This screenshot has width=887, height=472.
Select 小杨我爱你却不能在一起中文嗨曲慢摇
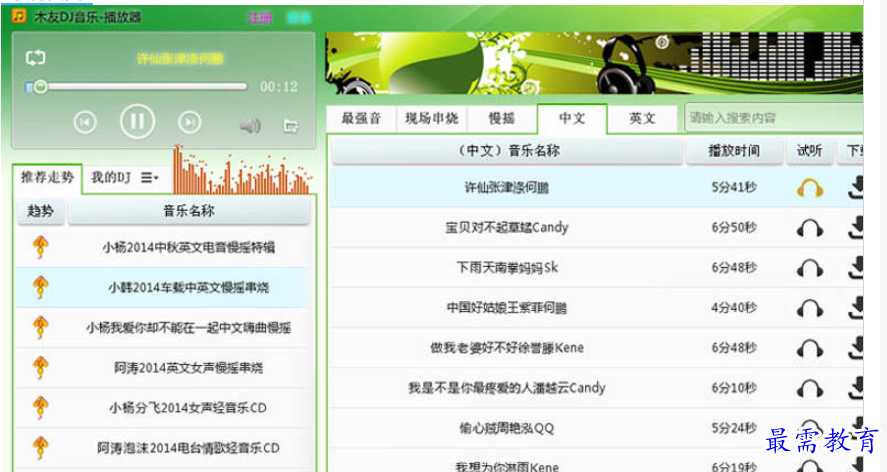188,328
